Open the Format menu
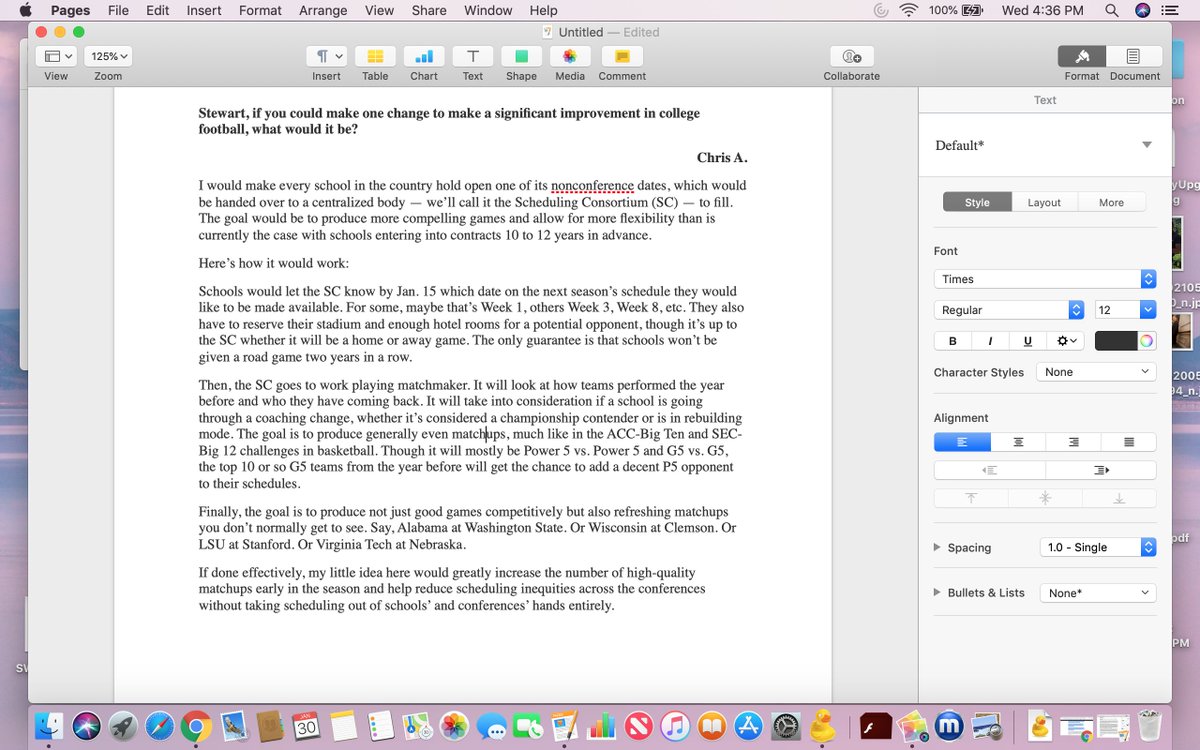Image resolution: width=1200 pixels, height=750 pixels. [x=260, y=10]
